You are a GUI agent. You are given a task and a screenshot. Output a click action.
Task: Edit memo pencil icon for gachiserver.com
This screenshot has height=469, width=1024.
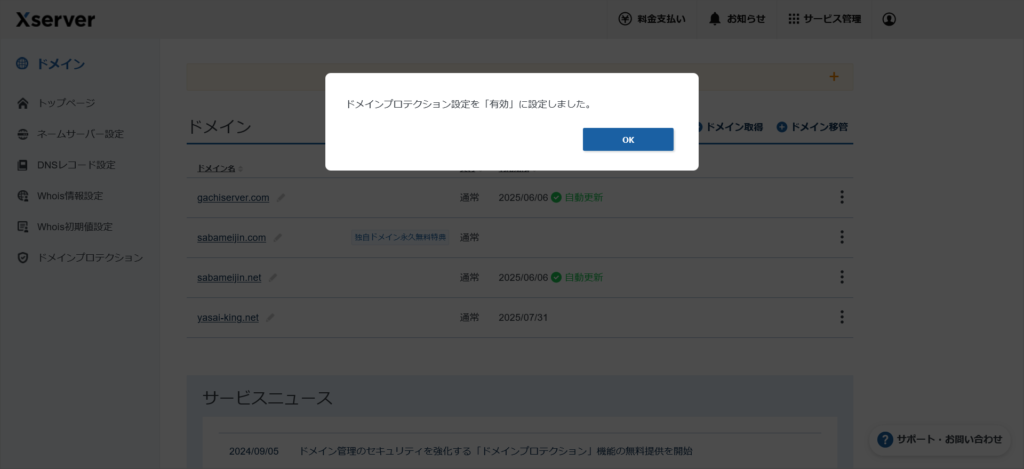(x=281, y=197)
